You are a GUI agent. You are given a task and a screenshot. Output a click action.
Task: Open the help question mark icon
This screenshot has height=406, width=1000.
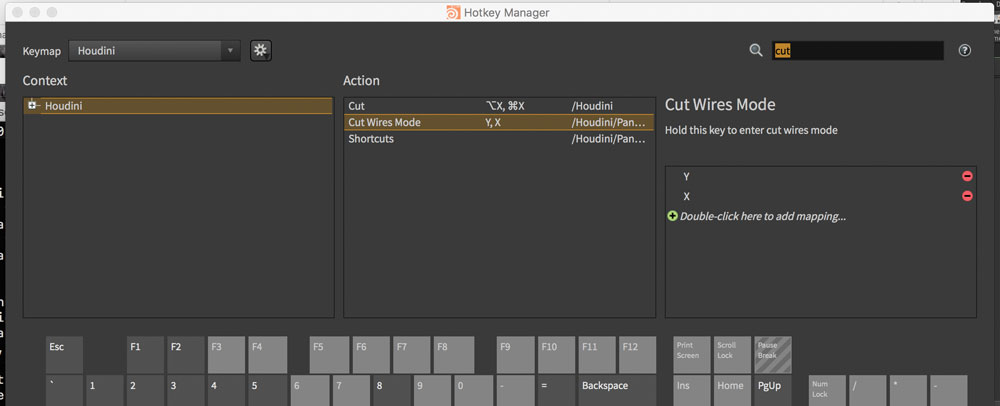pyautogui.click(x=964, y=51)
